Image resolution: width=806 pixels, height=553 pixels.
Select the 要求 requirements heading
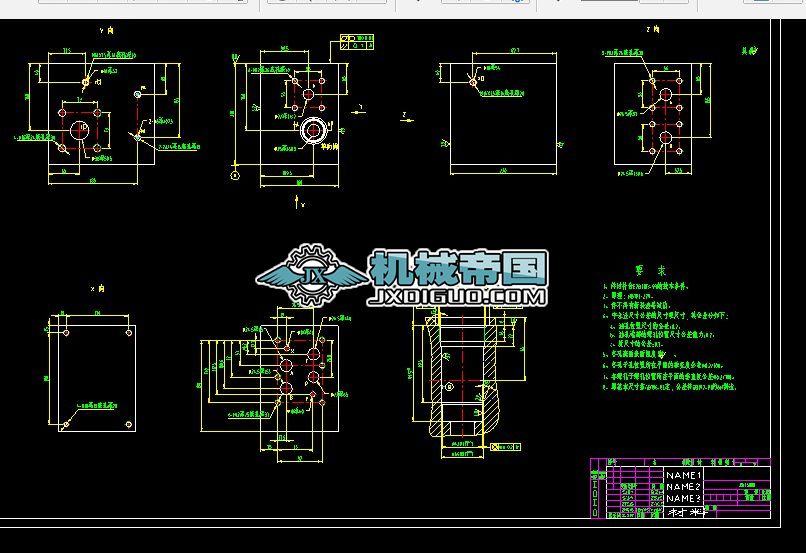(651, 270)
